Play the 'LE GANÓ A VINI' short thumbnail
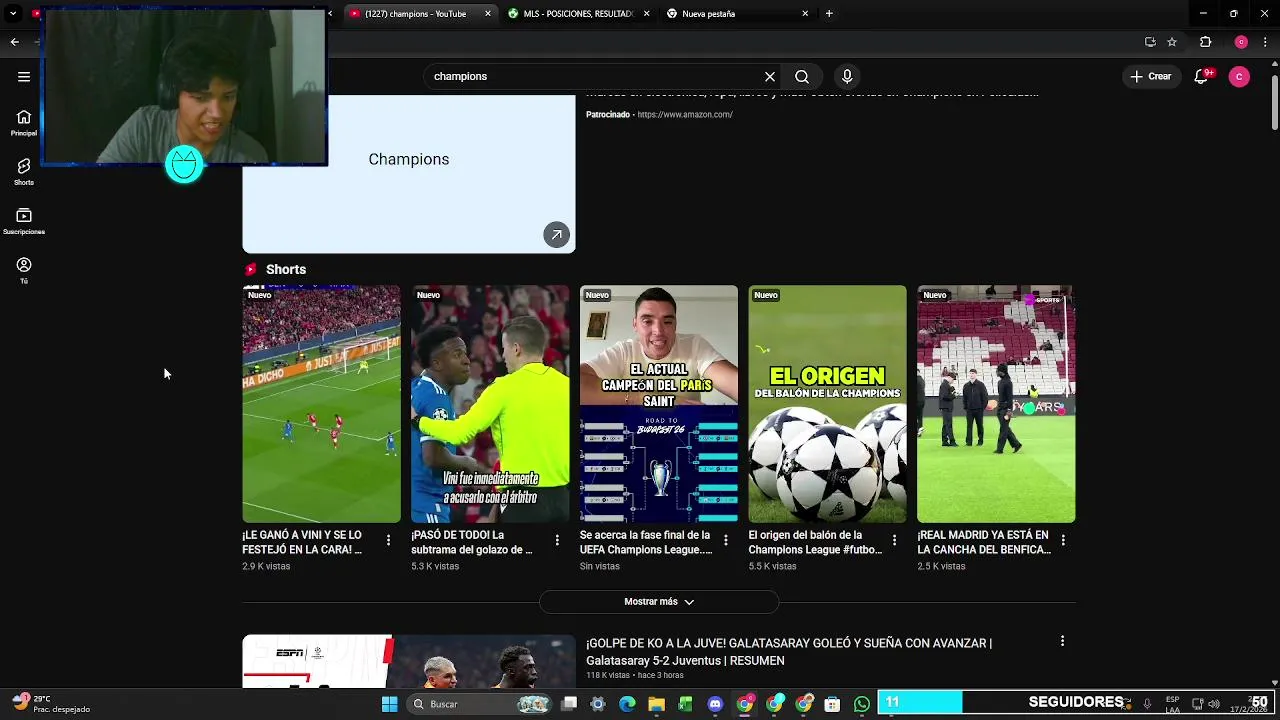 tap(321, 404)
